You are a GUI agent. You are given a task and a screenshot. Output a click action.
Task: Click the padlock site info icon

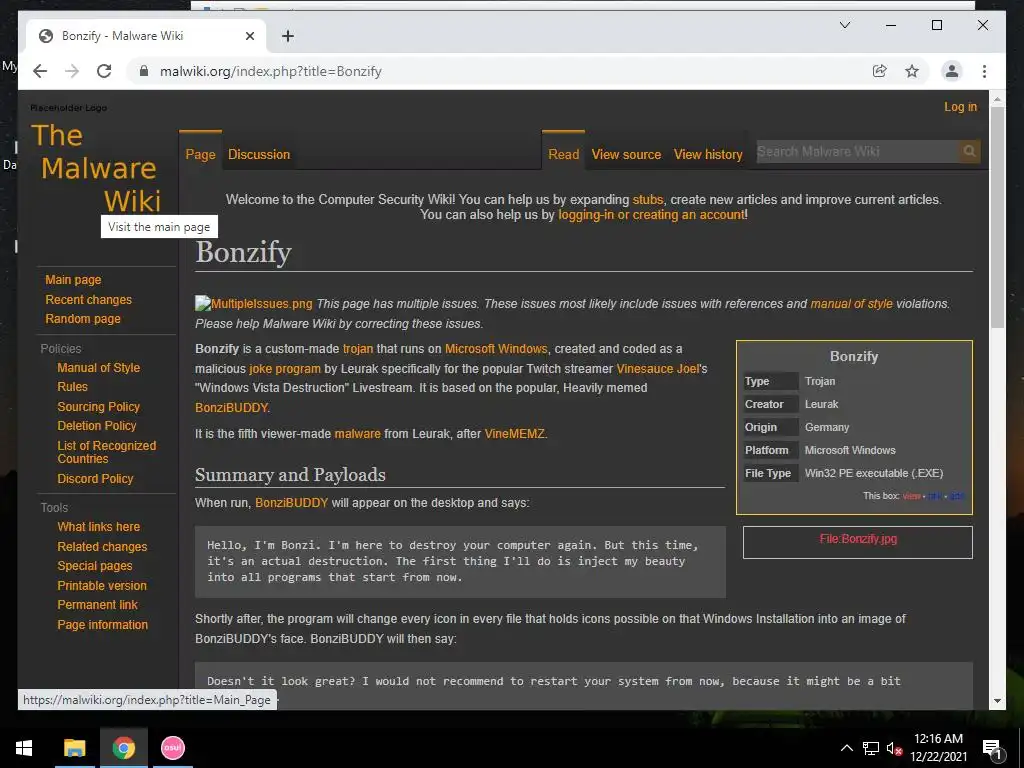click(x=144, y=71)
